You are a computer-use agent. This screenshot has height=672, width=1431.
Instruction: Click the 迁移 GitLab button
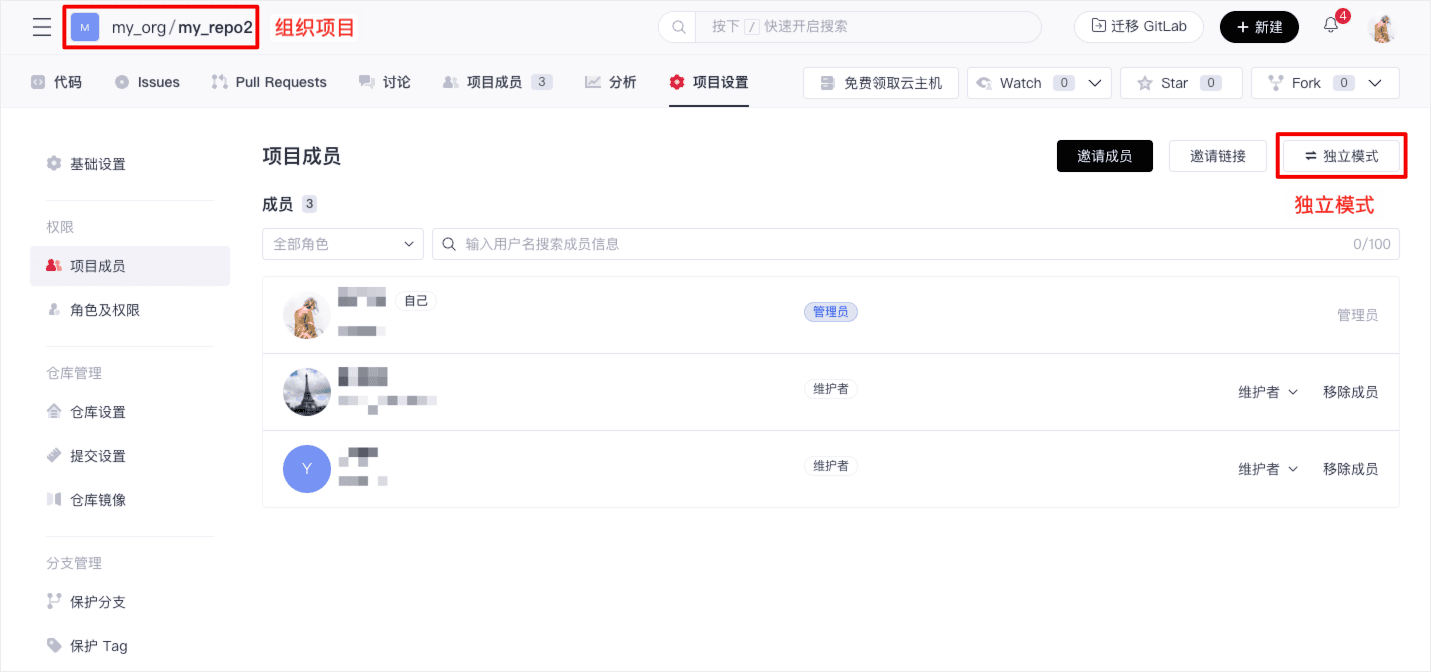1138,27
